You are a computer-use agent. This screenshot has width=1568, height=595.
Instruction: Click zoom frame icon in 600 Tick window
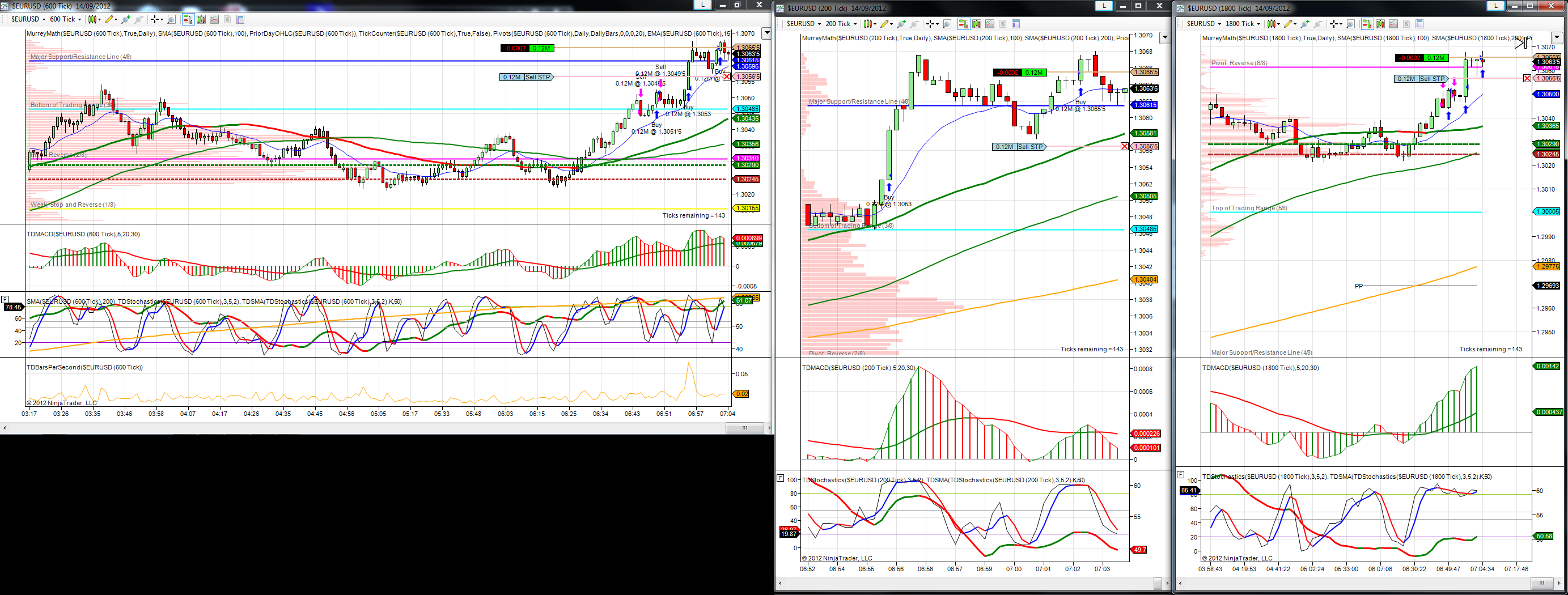[172, 19]
